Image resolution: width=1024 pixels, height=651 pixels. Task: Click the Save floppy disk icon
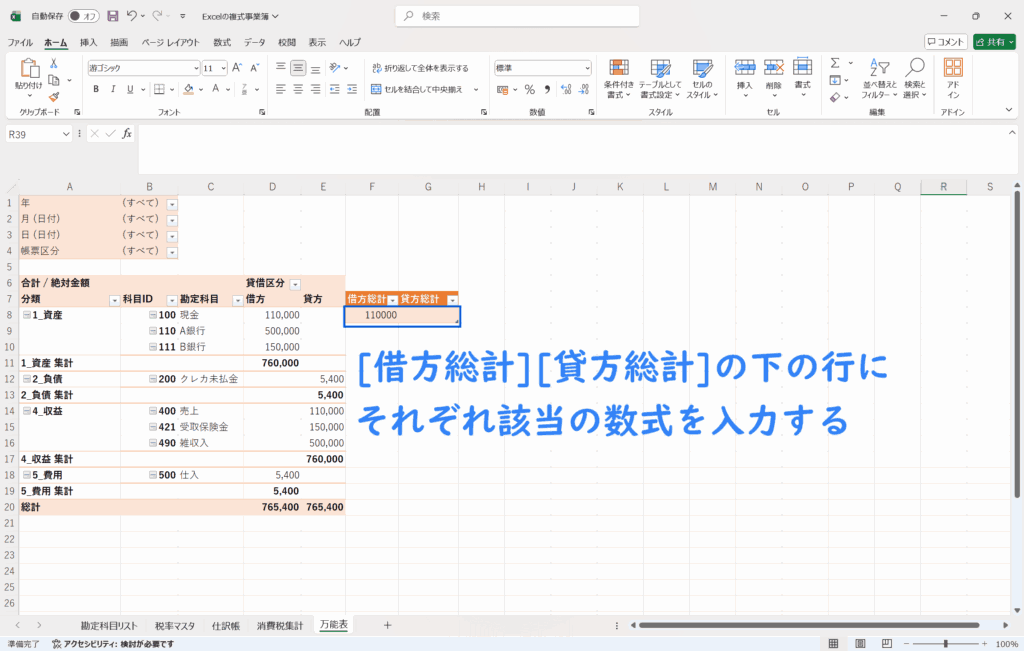[112, 16]
